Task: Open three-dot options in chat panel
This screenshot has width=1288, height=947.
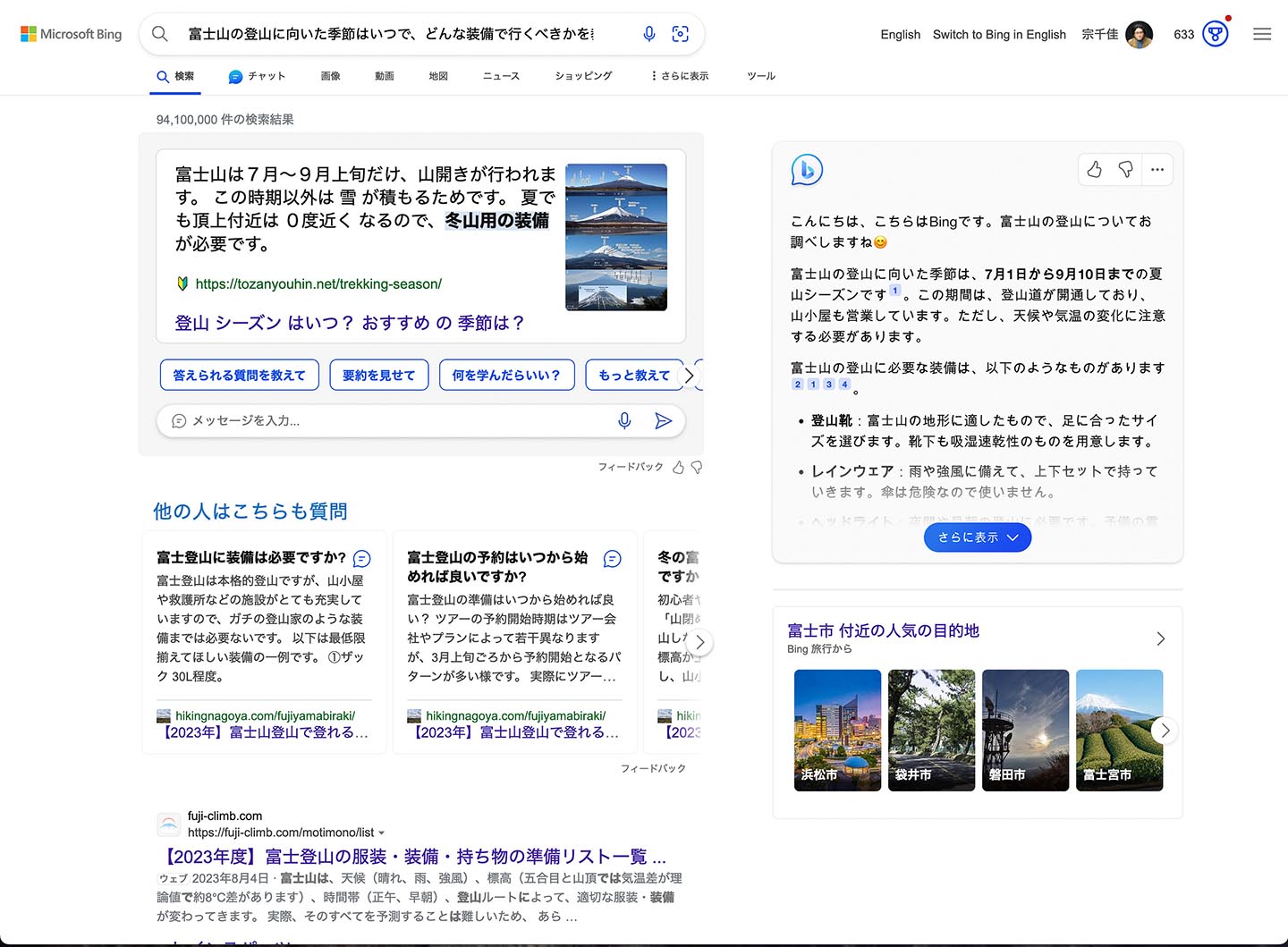Action: click(1157, 169)
